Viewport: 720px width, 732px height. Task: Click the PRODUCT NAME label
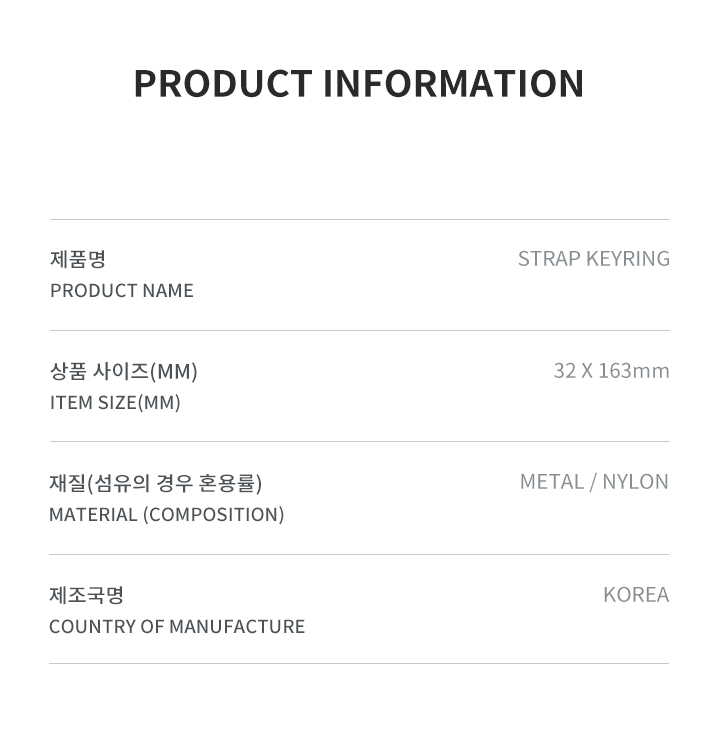click(121, 291)
